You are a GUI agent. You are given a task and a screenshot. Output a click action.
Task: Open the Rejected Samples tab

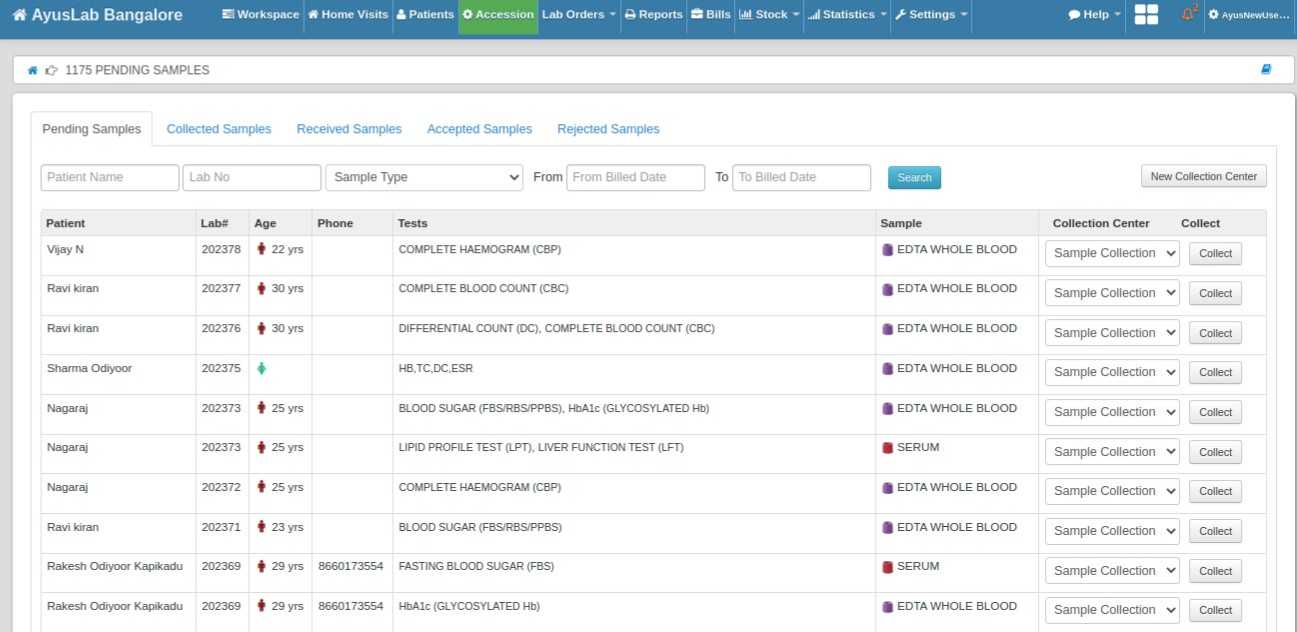point(608,129)
